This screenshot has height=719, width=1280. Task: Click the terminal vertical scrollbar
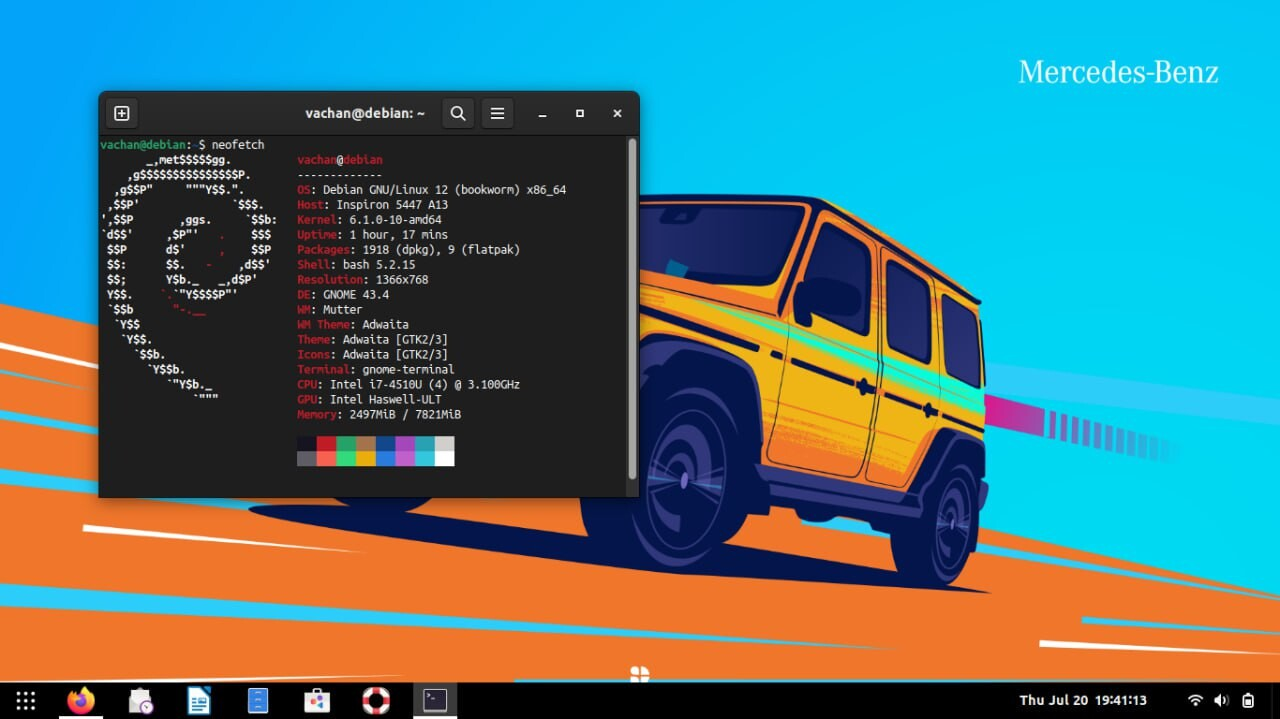(632, 308)
